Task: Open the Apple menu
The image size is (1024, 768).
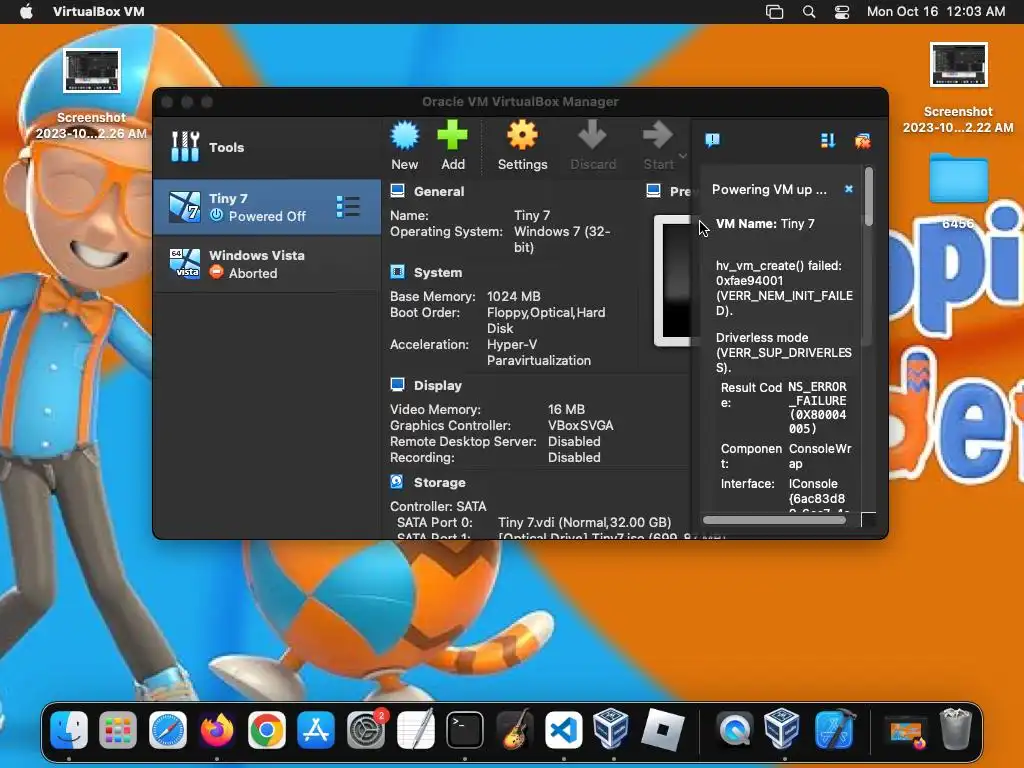Action: click(x=26, y=11)
